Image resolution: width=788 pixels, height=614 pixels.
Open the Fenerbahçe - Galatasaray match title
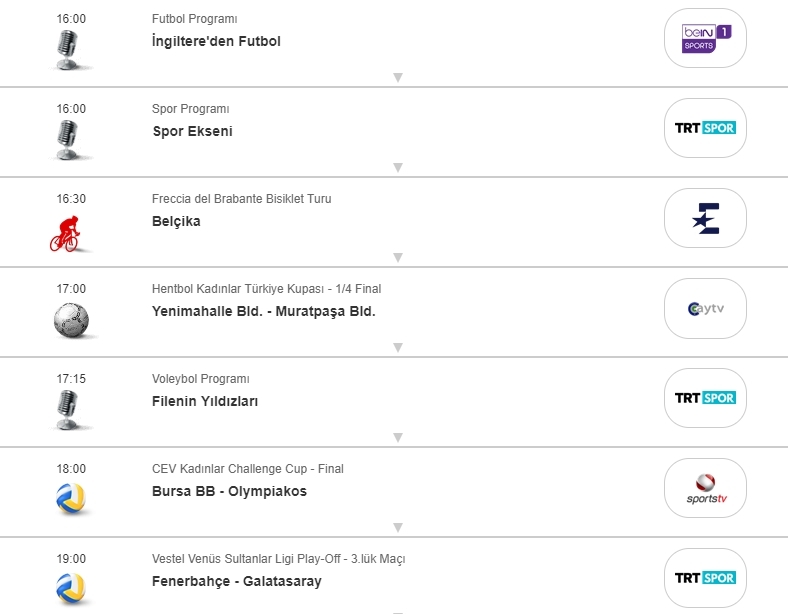tap(237, 581)
